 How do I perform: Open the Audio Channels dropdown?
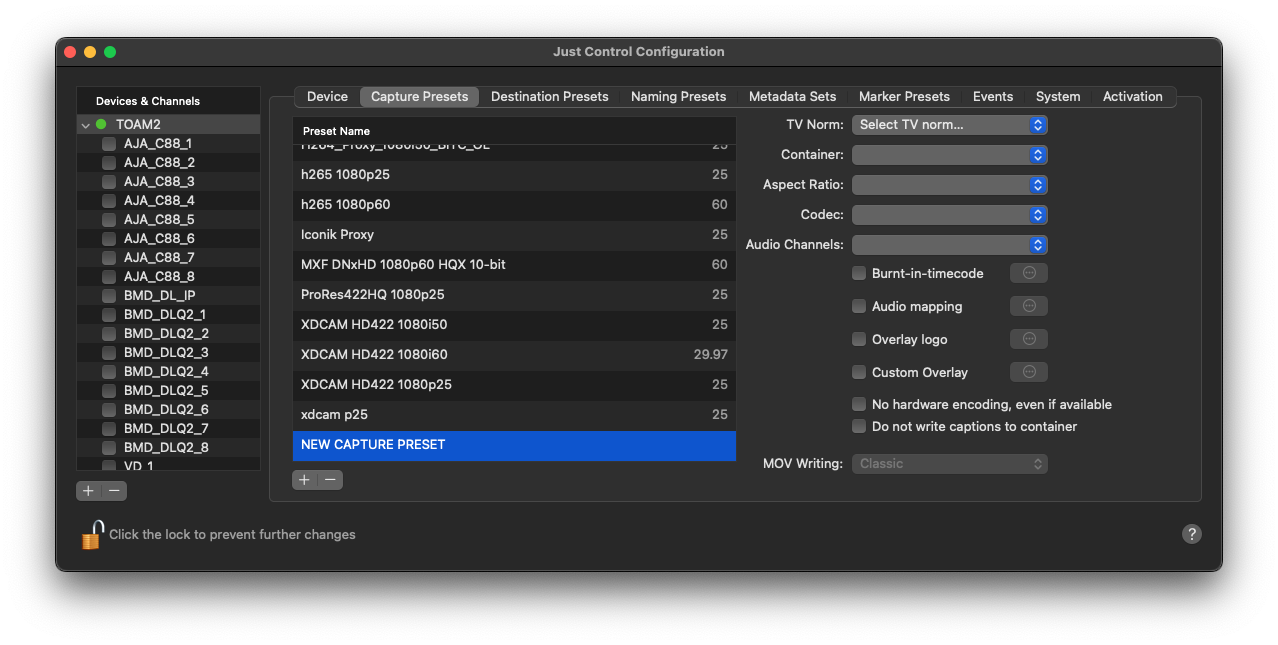pos(949,245)
